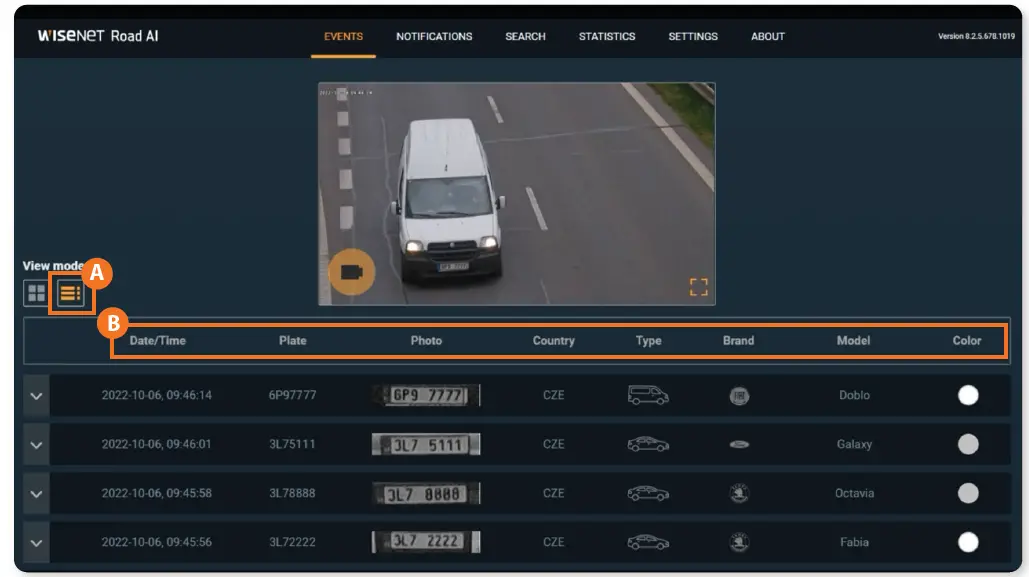Image resolution: width=1029 pixels, height=577 pixels.
Task: Open the Statistics tab
Action: click(x=606, y=37)
